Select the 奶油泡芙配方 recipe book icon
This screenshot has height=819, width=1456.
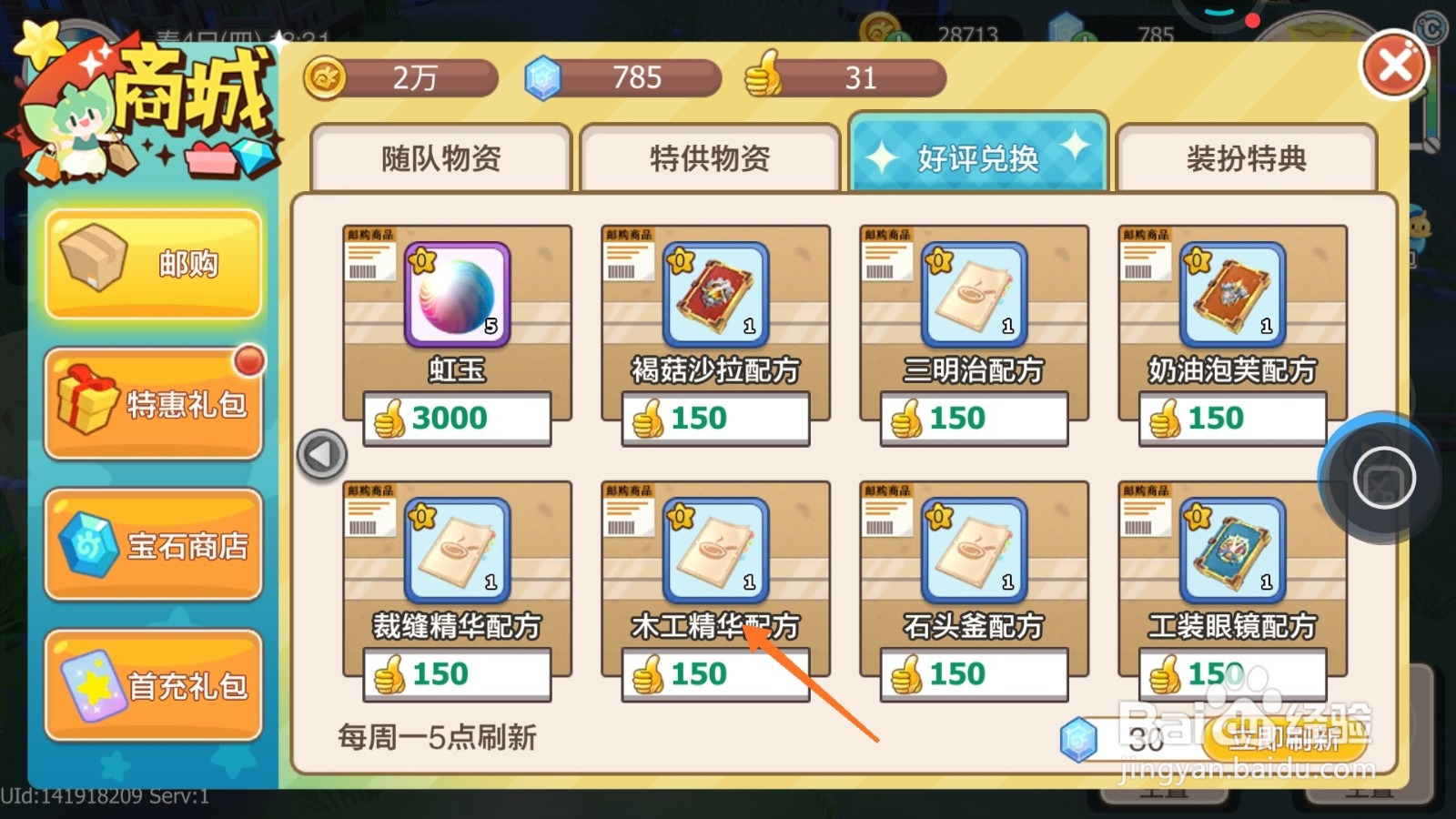coord(1232,294)
